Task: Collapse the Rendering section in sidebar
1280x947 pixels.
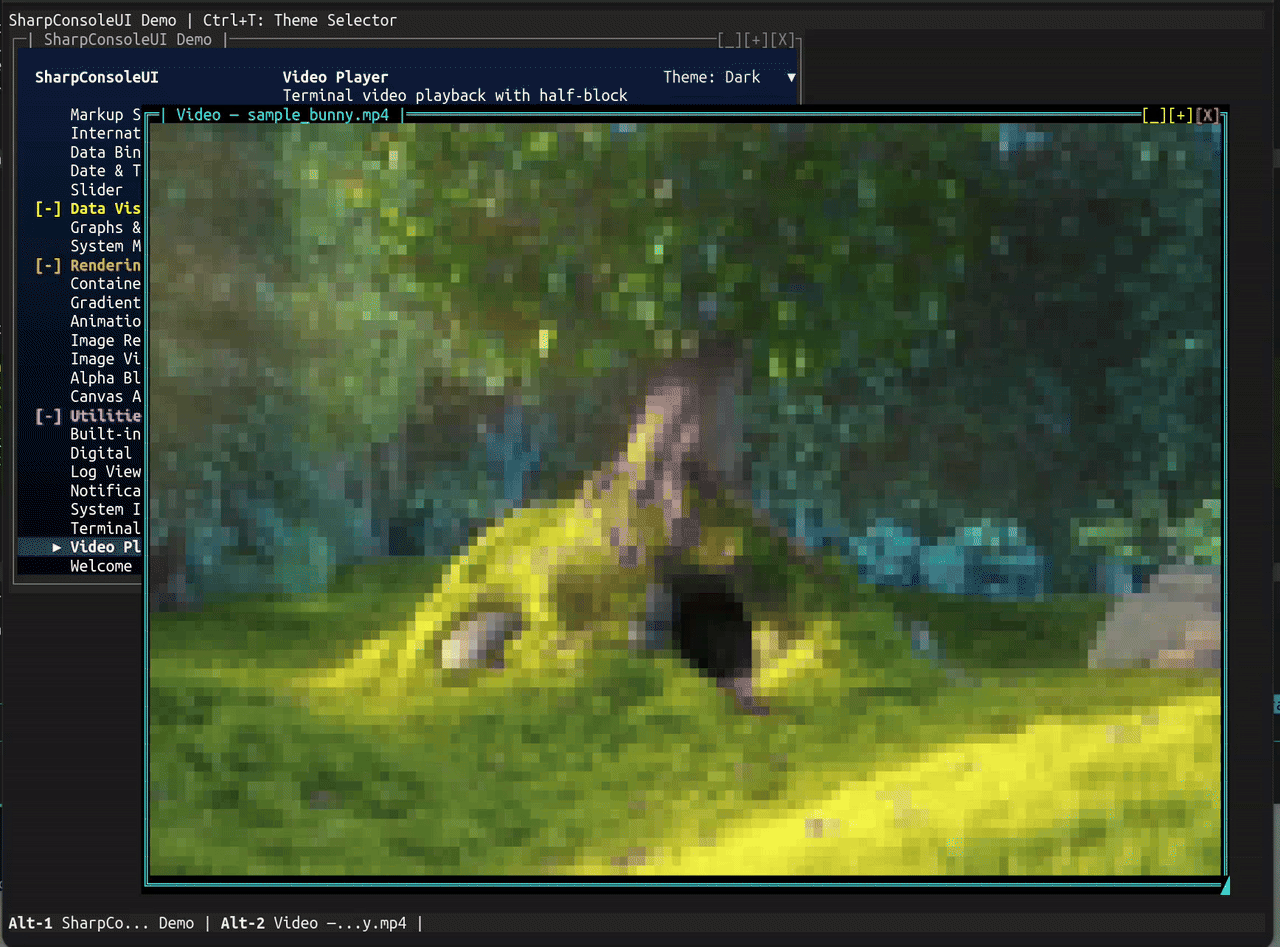Action: pos(46,265)
